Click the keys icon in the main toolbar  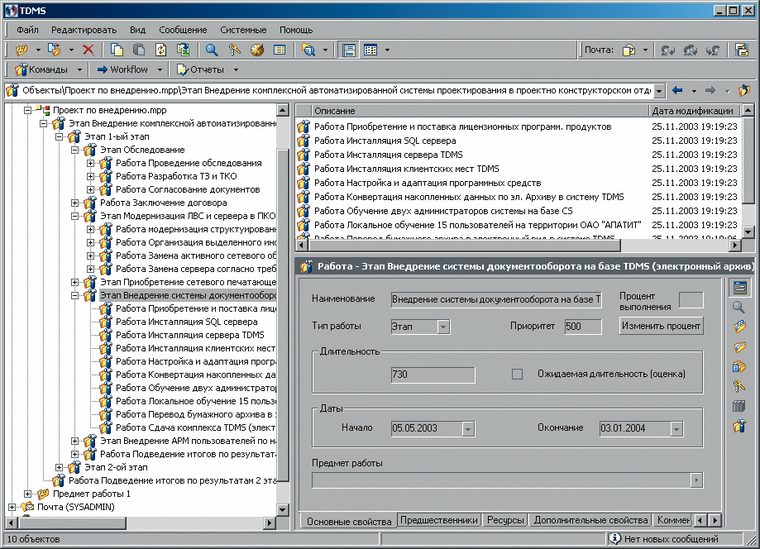point(235,49)
